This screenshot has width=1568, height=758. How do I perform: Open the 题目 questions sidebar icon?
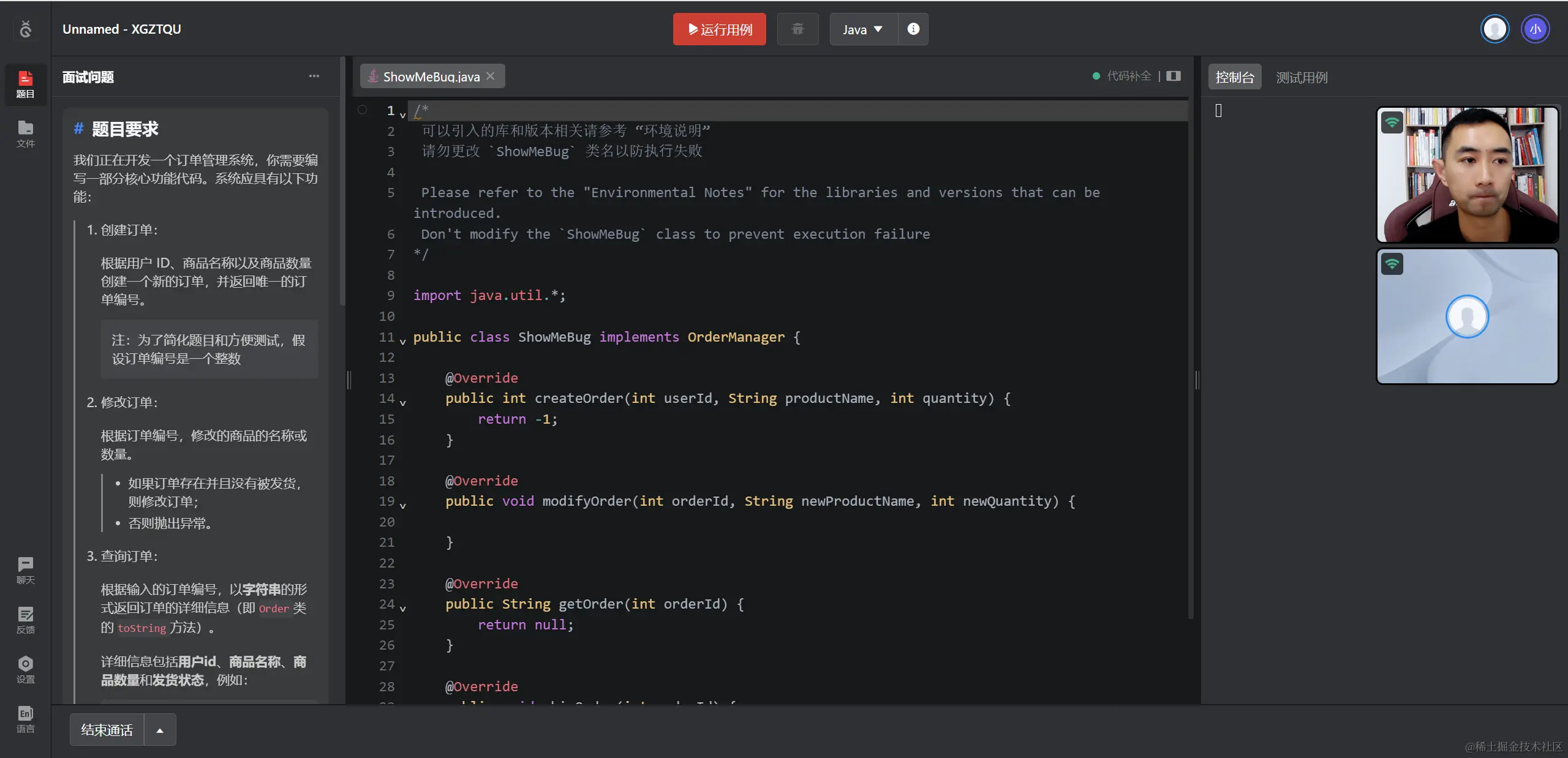click(25, 84)
